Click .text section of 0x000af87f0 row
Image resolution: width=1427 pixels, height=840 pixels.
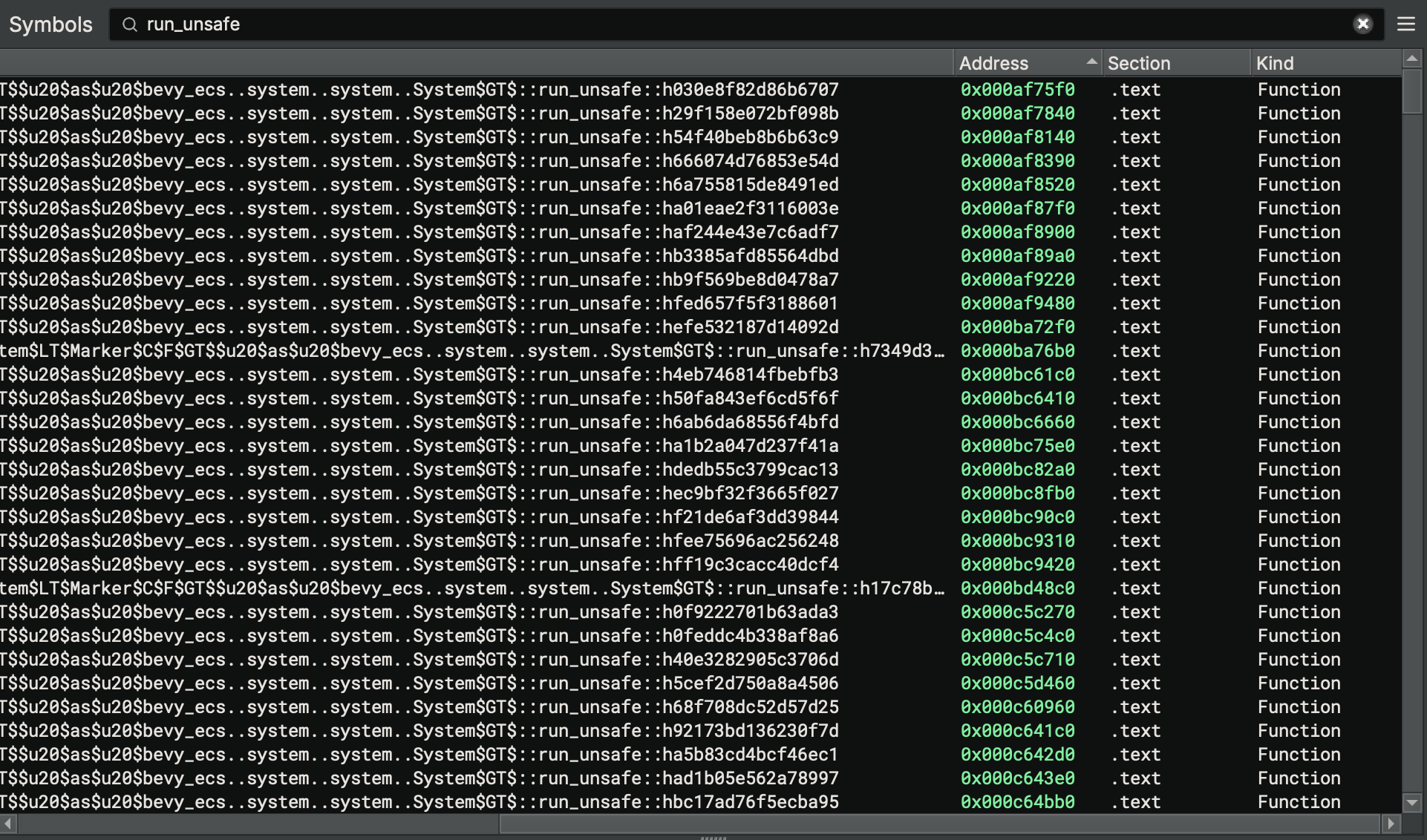click(1135, 209)
